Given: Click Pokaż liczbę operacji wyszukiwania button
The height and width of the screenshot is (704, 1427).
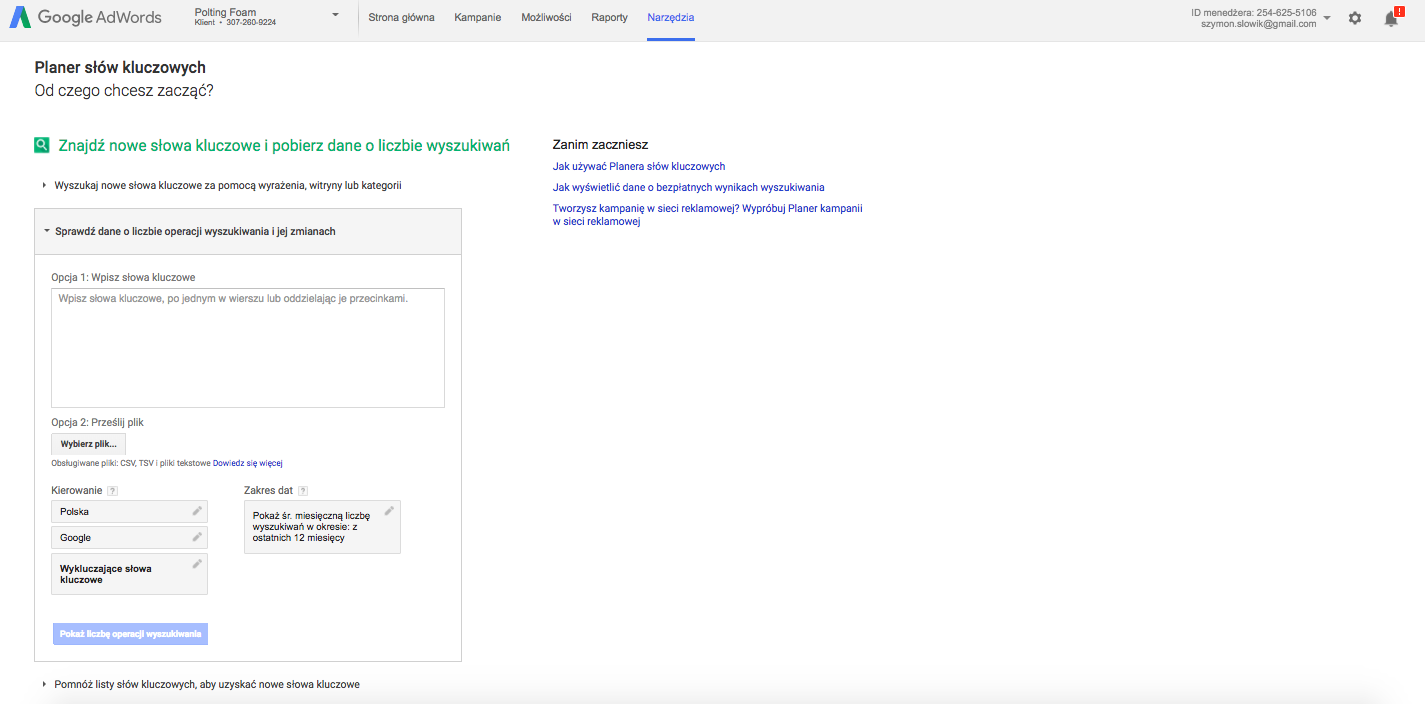Looking at the screenshot, I should click(130, 634).
